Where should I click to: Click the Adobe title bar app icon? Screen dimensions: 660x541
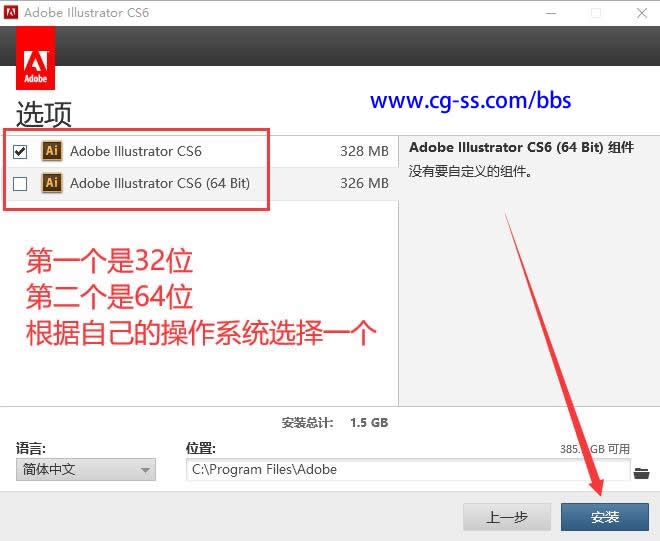10,12
